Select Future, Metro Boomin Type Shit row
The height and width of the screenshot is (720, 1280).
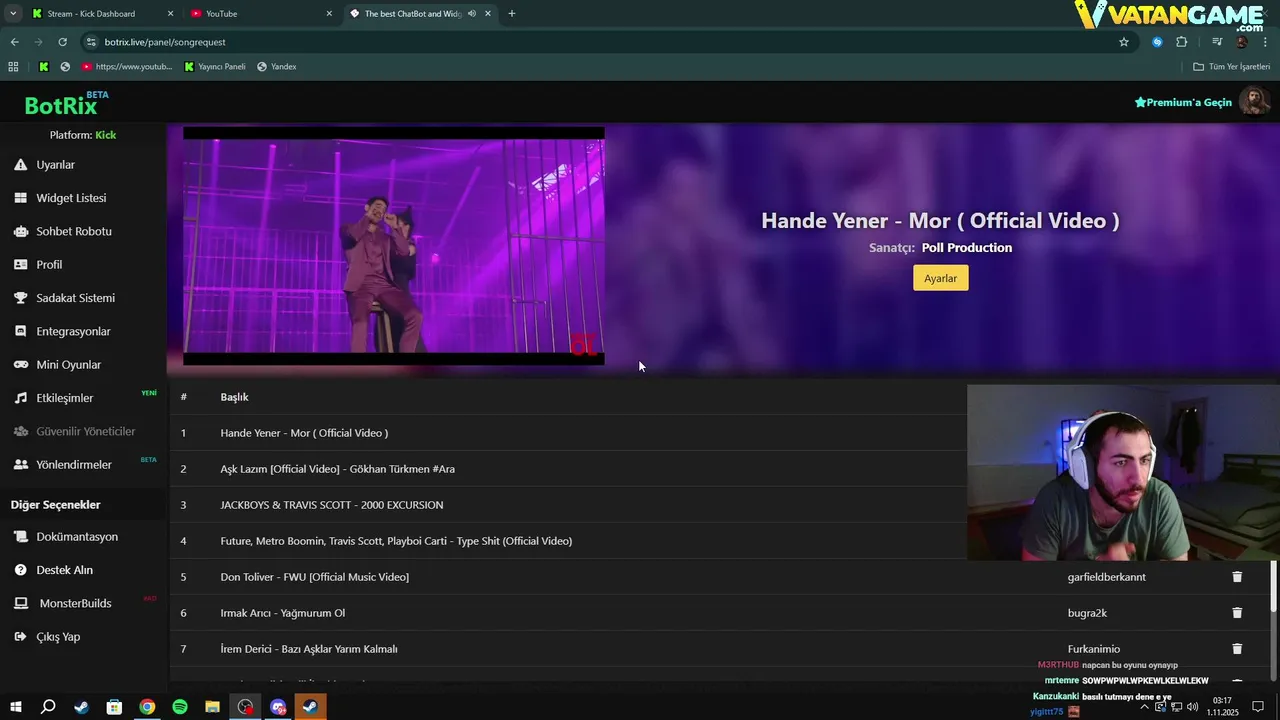coord(568,541)
